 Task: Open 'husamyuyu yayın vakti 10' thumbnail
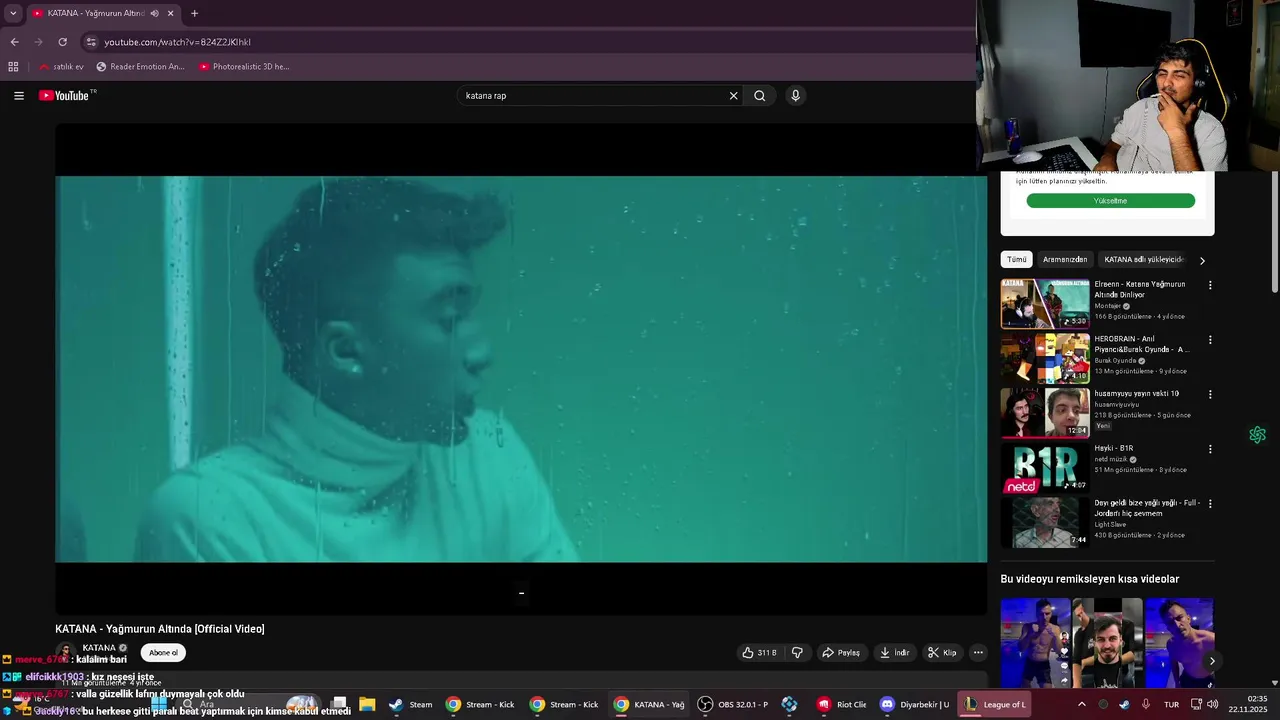coord(1045,413)
